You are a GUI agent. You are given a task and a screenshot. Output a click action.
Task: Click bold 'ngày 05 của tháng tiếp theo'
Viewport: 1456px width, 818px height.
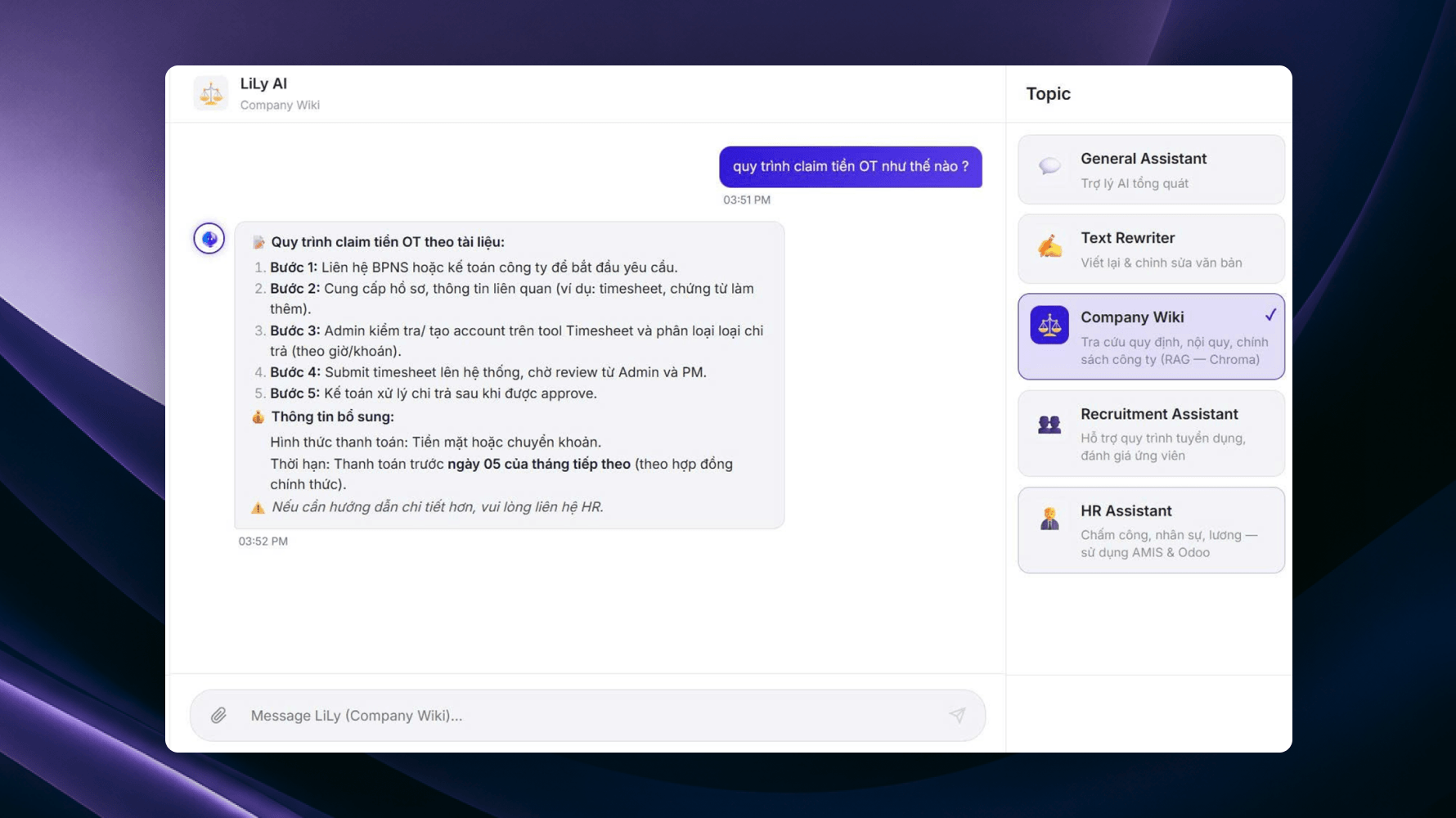pos(539,464)
